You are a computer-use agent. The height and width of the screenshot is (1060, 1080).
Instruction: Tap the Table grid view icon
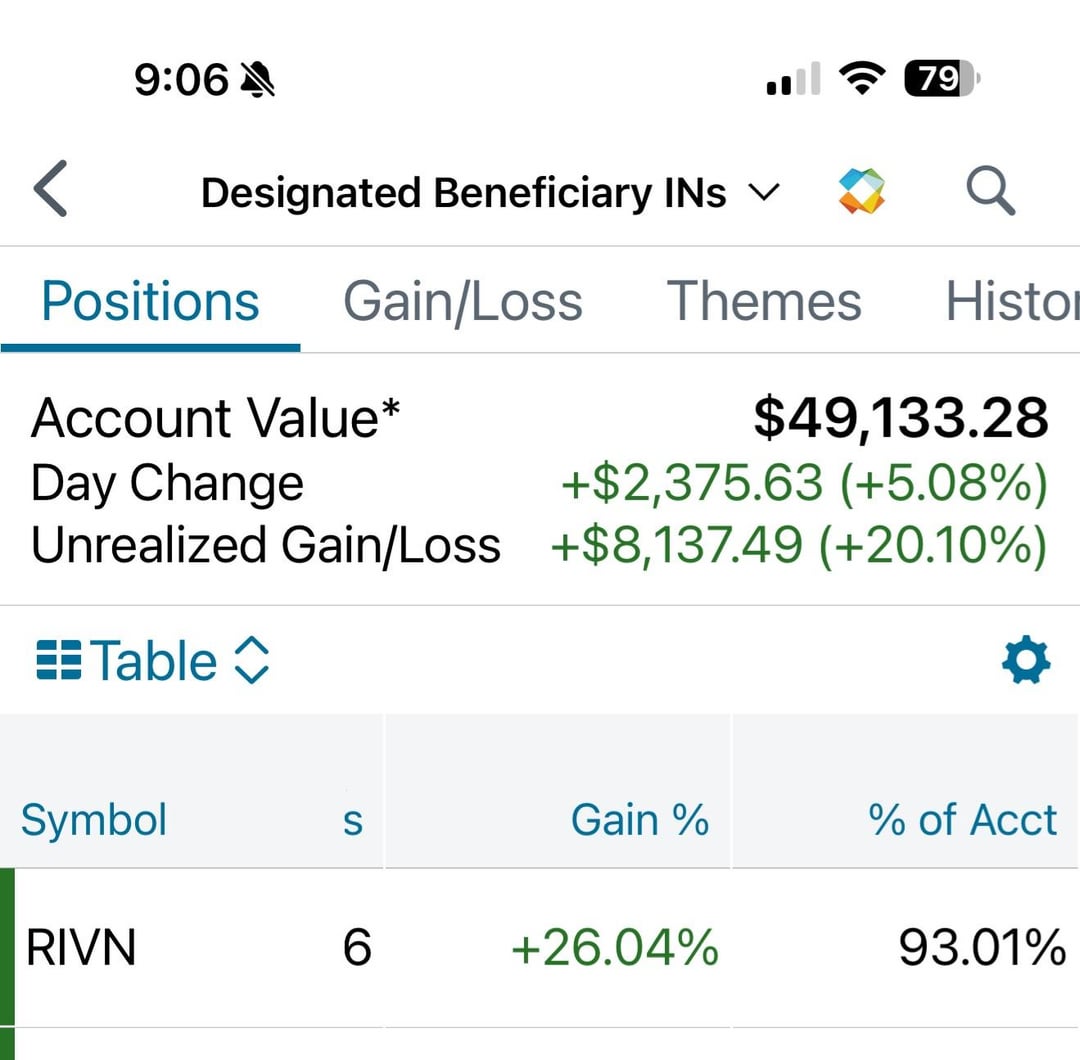(x=58, y=661)
